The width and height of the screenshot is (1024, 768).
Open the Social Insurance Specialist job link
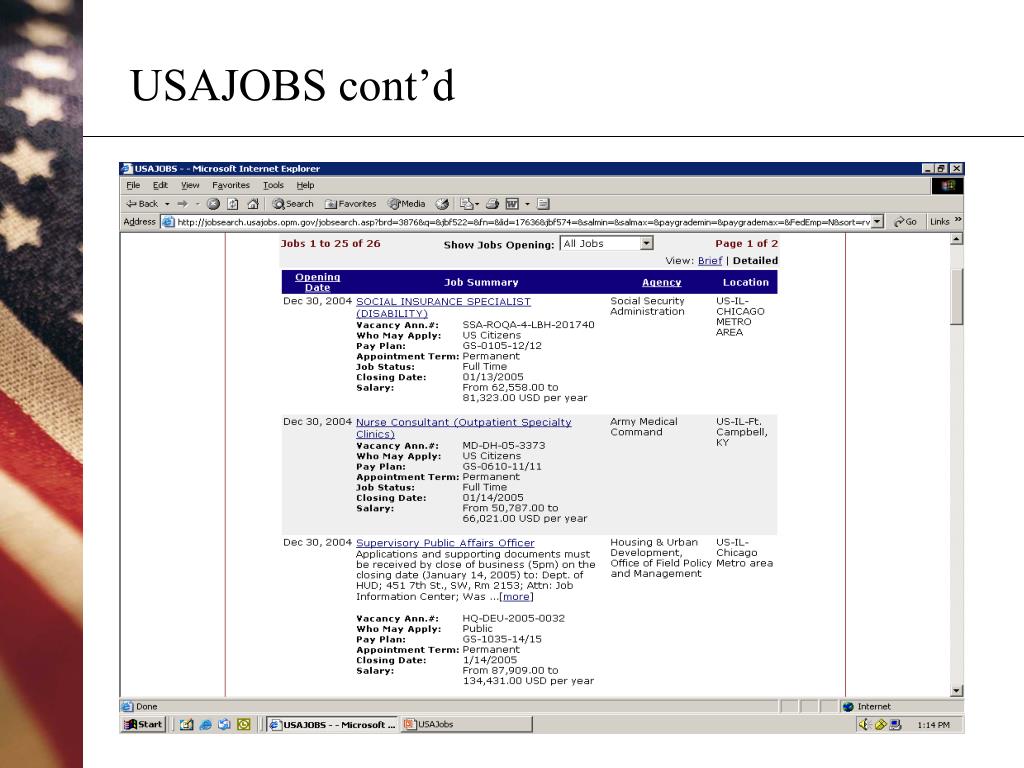tap(443, 307)
